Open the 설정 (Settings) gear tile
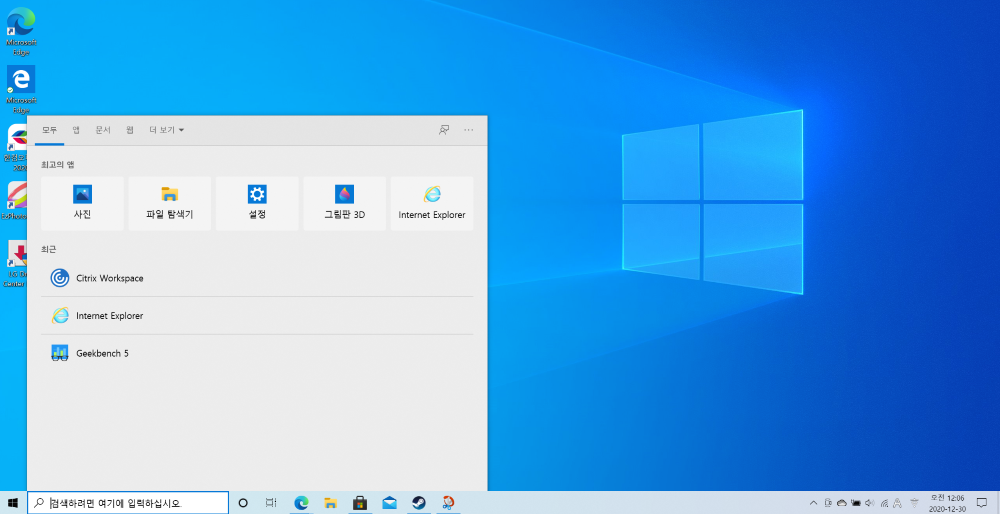 pos(257,203)
